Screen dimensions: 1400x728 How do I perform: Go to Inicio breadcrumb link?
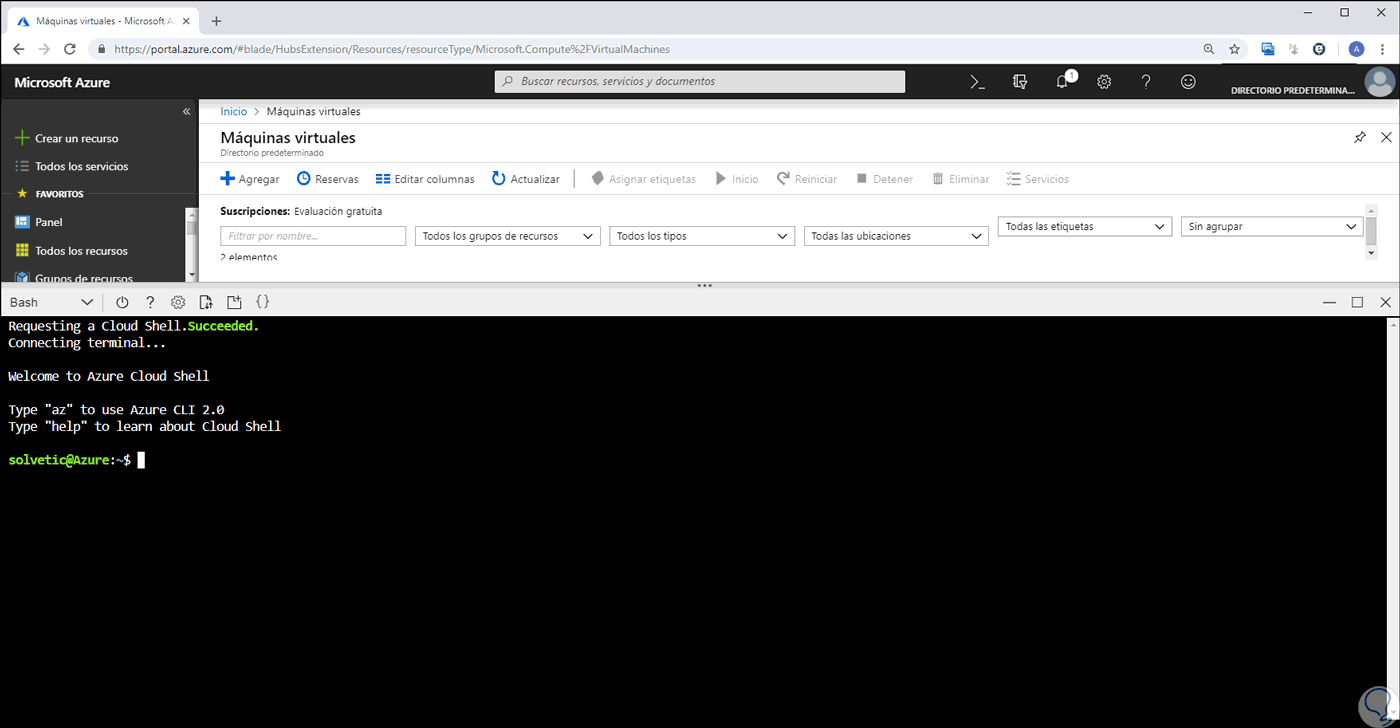pyautogui.click(x=233, y=112)
